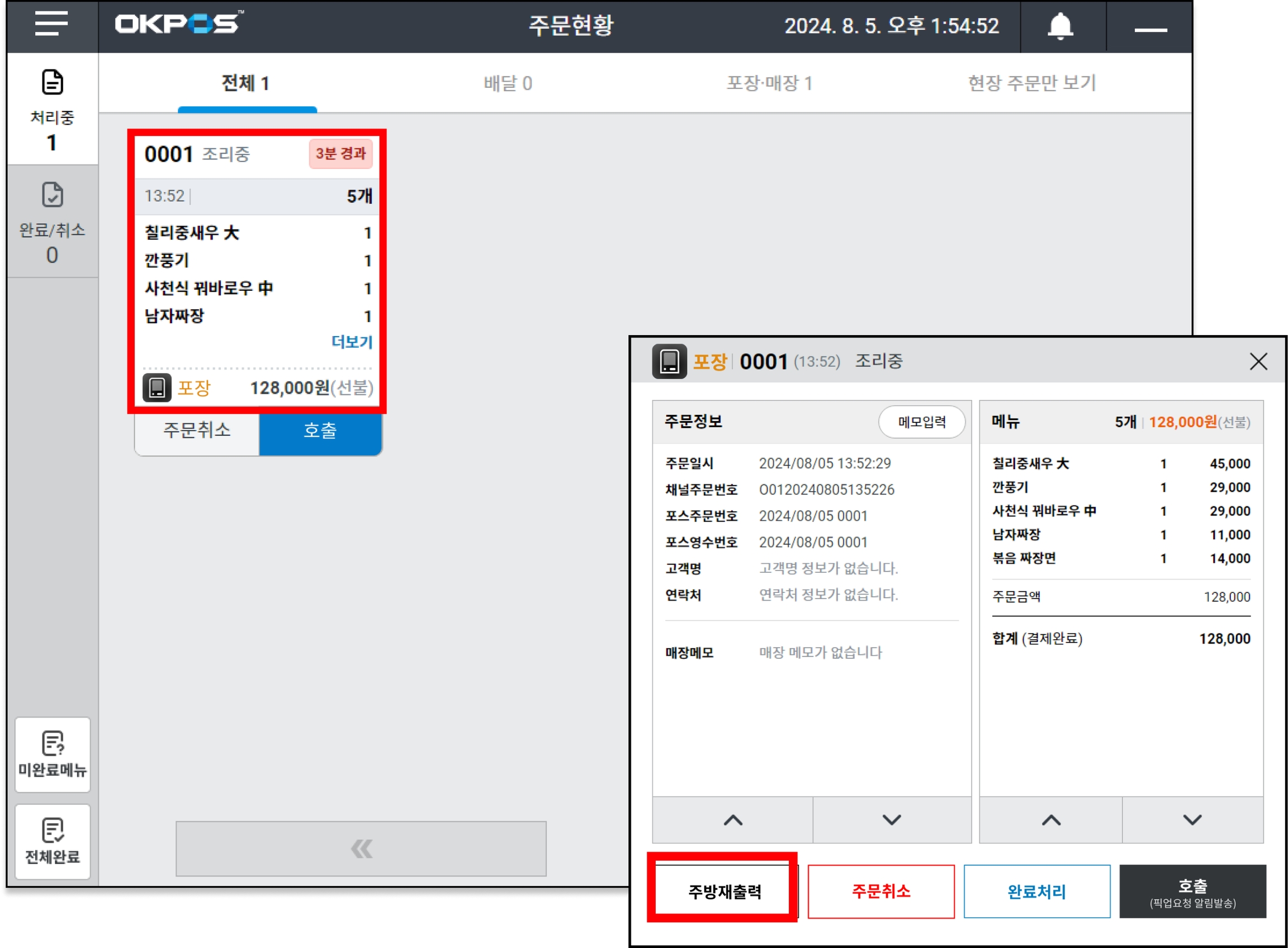
Task: Click the tablet icon on order card
Action: pyautogui.click(x=157, y=388)
